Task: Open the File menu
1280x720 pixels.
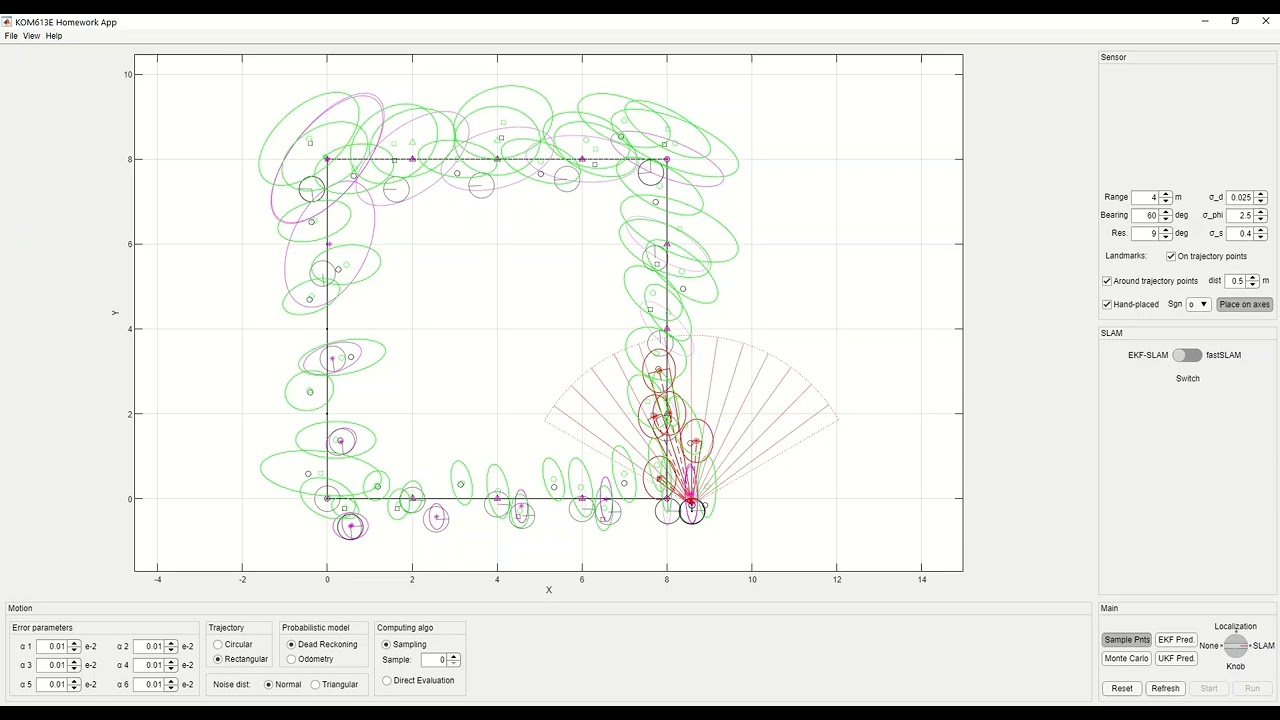Action: click(11, 36)
